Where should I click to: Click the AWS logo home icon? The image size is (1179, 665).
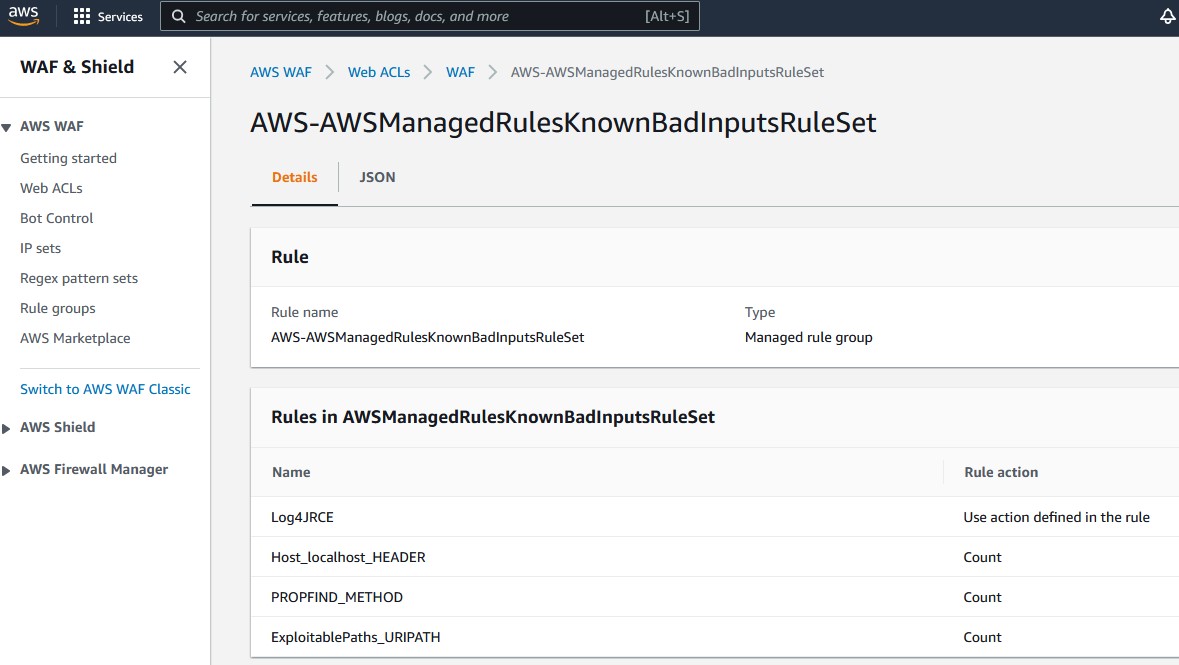point(23,16)
